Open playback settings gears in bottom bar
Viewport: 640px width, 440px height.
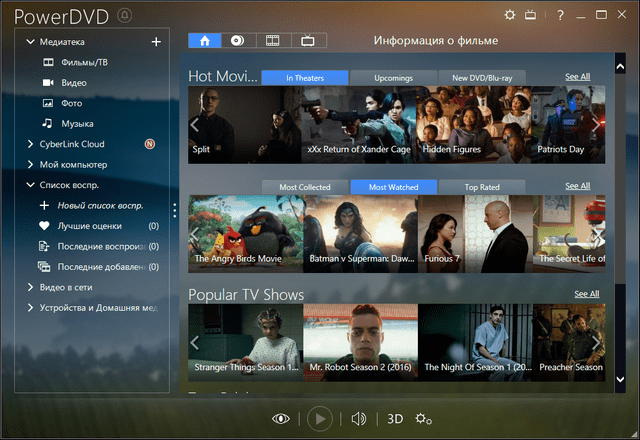tap(423, 419)
